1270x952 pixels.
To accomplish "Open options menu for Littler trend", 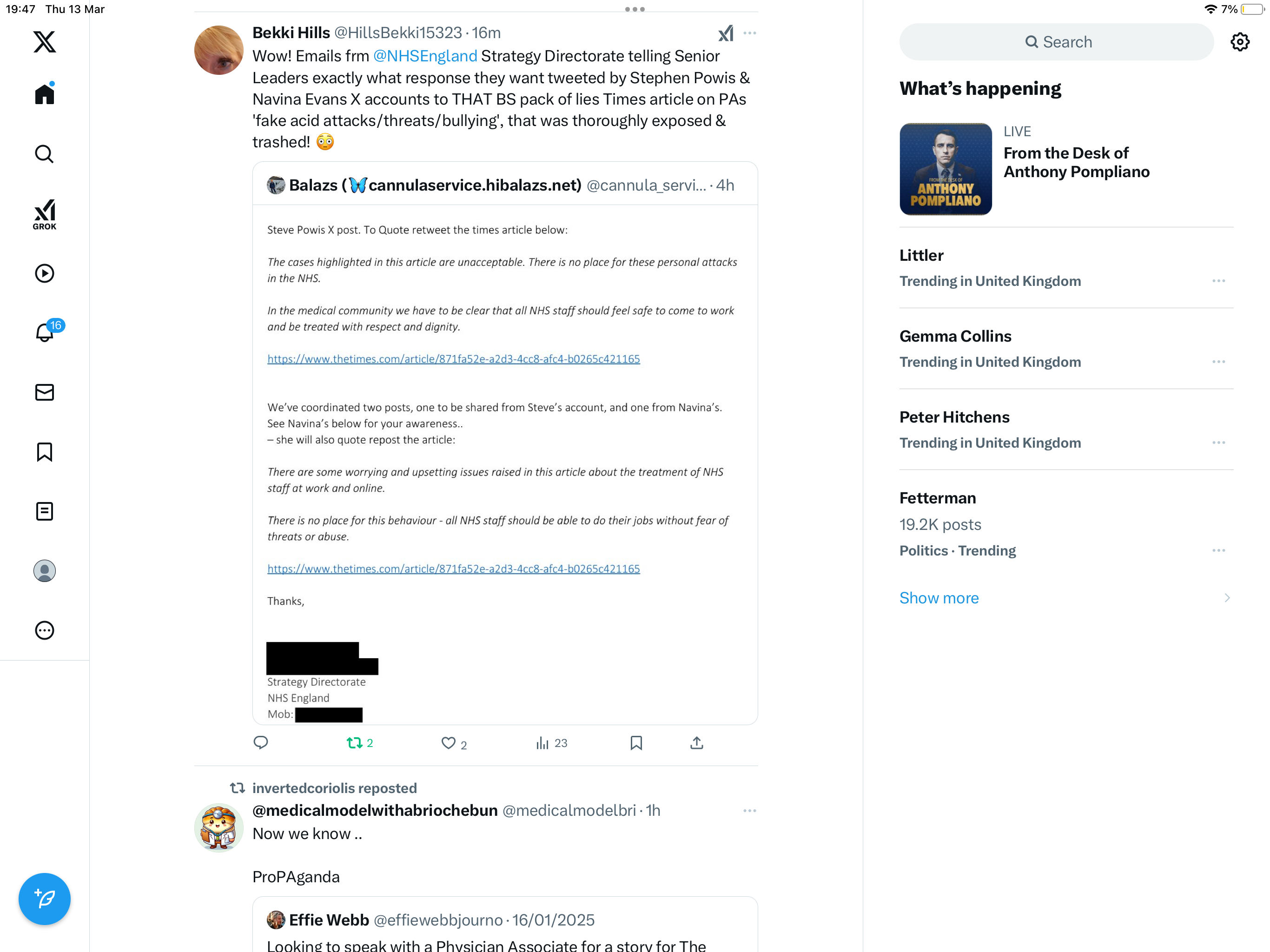I will [x=1218, y=281].
